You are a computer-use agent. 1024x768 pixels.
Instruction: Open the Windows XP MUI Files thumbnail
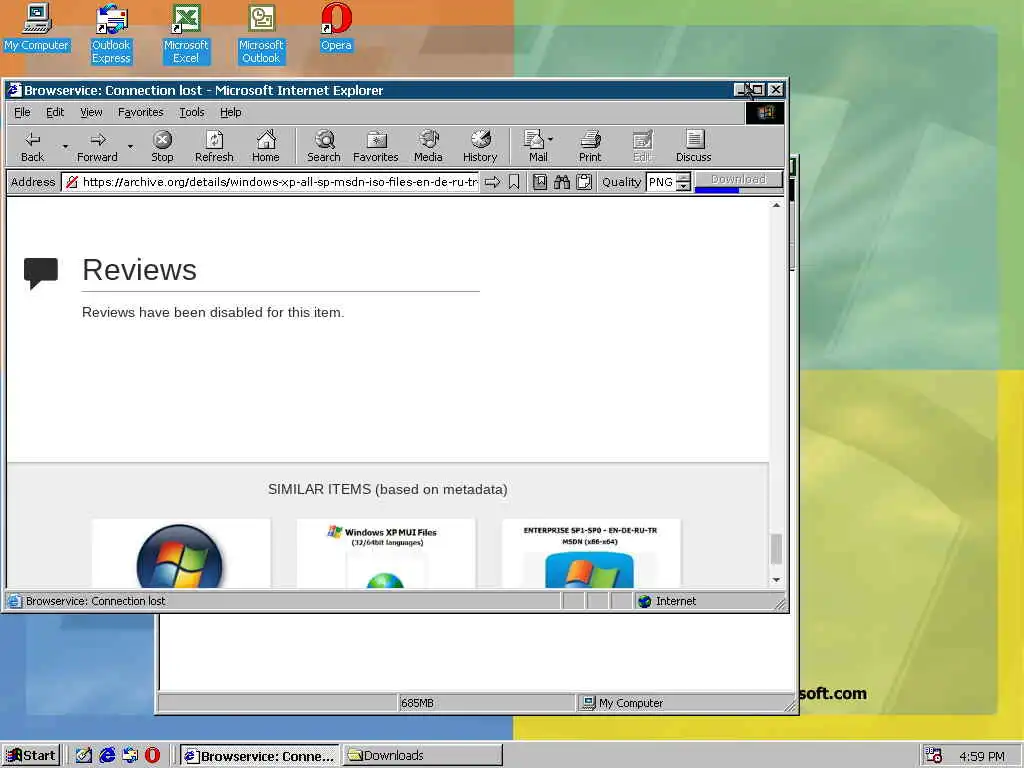click(386, 554)
